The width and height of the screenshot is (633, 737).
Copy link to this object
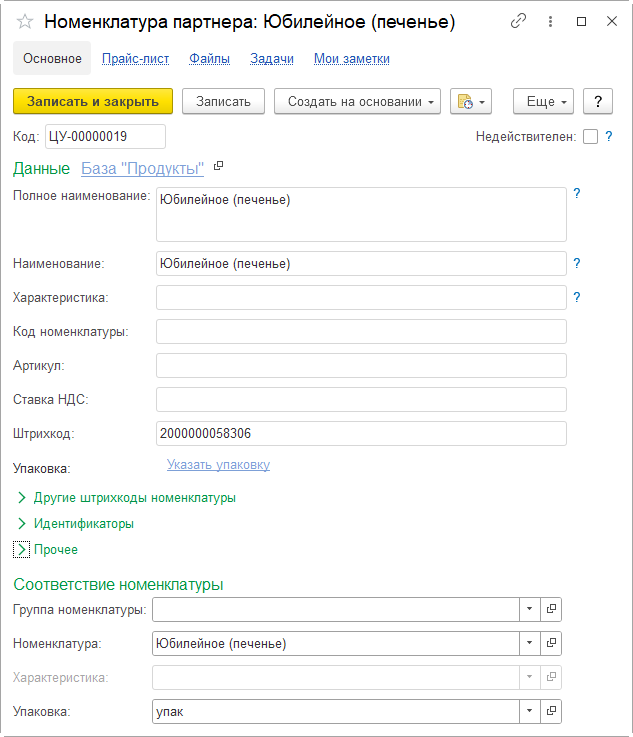pyautogui.click(x=518, y=21)
